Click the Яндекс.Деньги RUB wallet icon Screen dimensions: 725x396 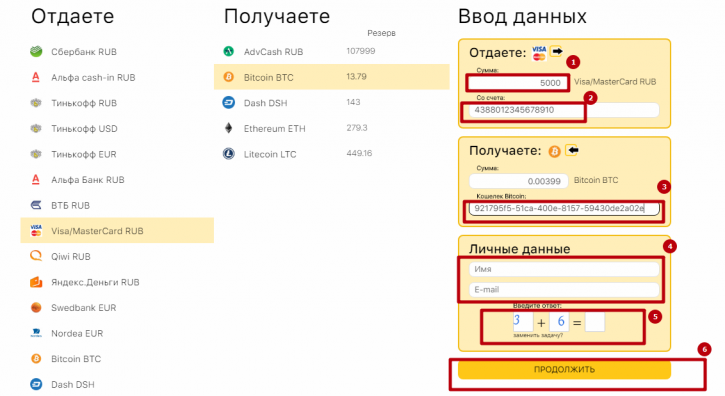[36, 282]
